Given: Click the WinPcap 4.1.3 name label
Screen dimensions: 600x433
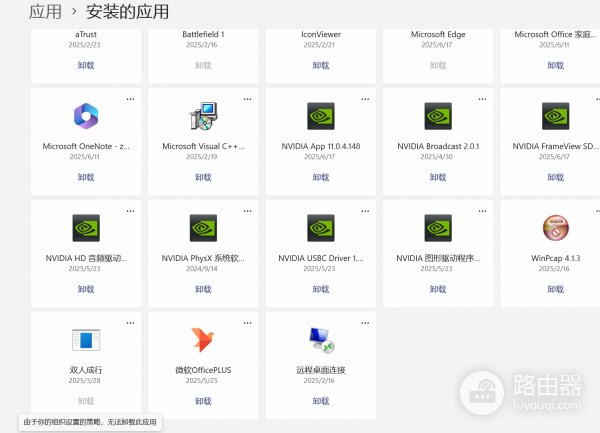Looking at the screenshot, I should (556, 258).
